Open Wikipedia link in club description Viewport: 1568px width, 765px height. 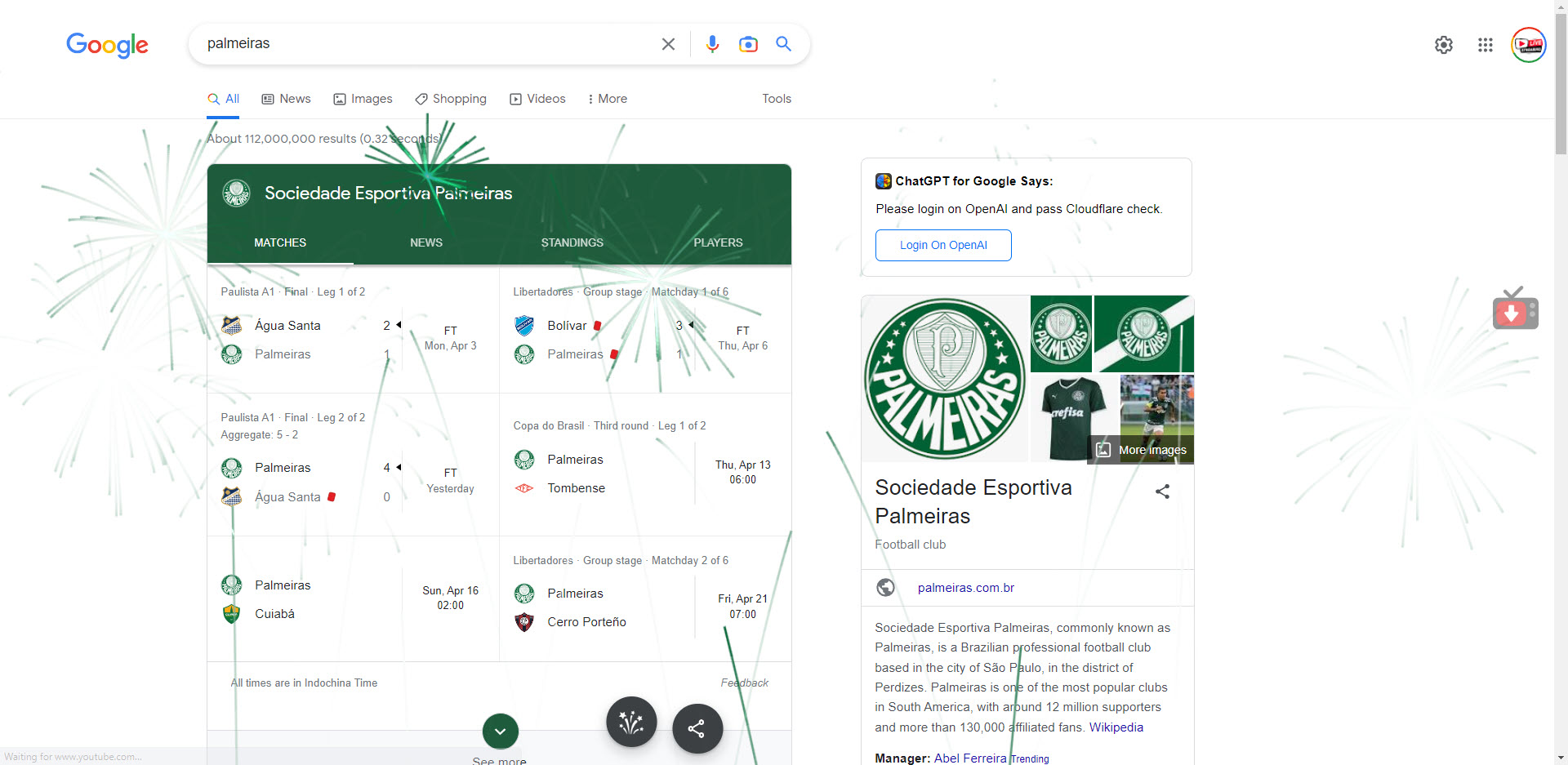pyautogui.click(x=1116, y=727)
